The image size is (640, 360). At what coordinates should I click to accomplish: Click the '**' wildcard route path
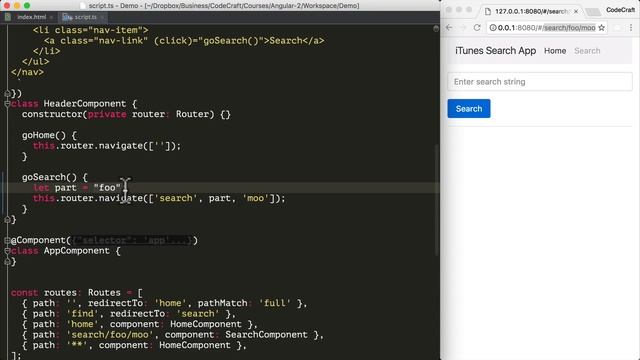77,345
